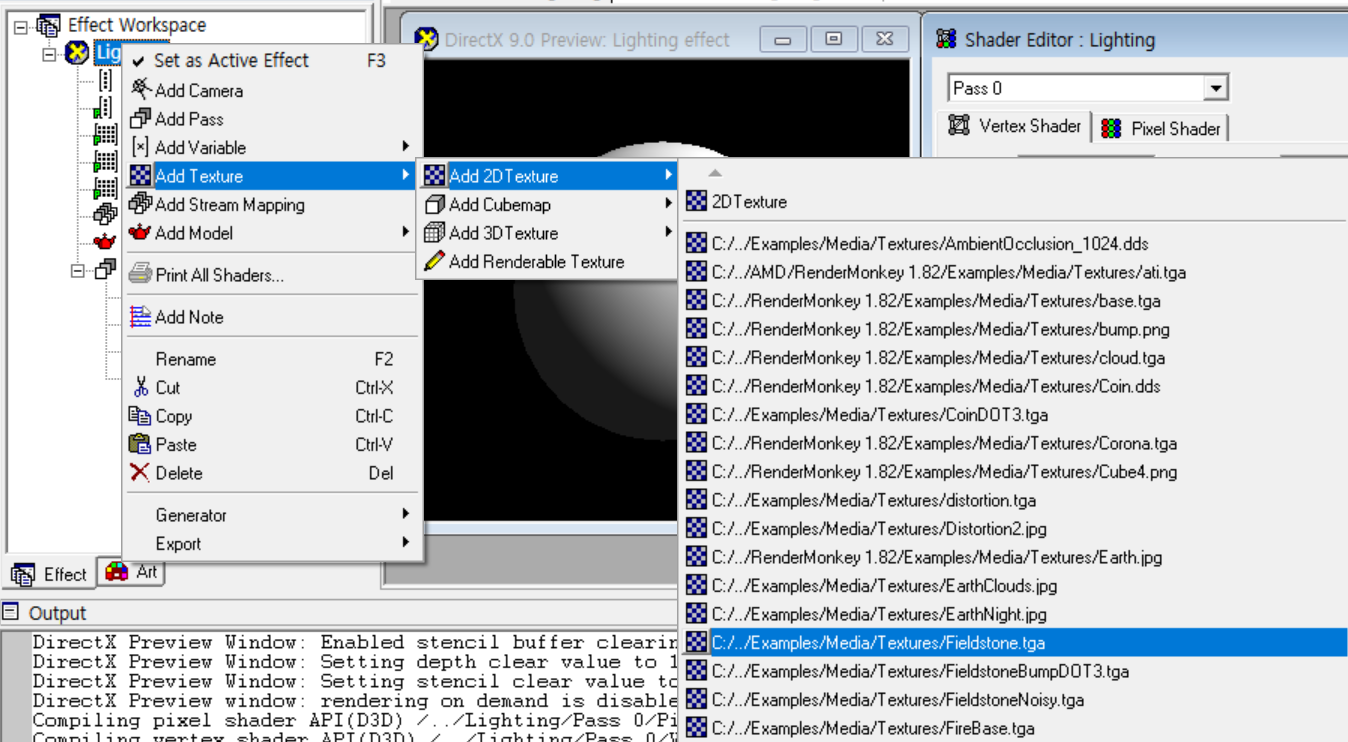The width and height of the screenshot is (1348, 742).
Task: Click the Copy pages icon
Action: pos(140,415)
